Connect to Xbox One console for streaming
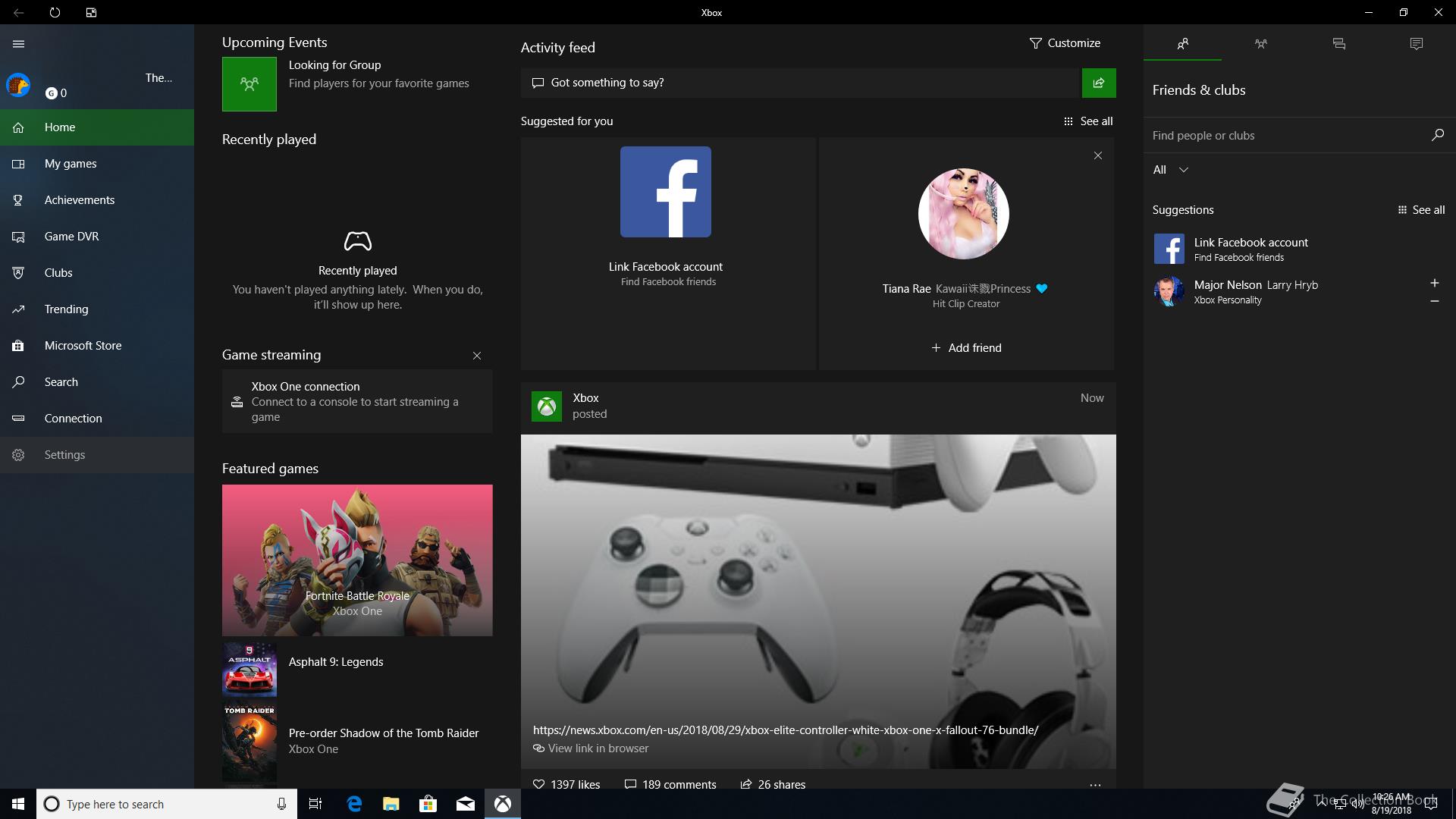 [357, 401]
